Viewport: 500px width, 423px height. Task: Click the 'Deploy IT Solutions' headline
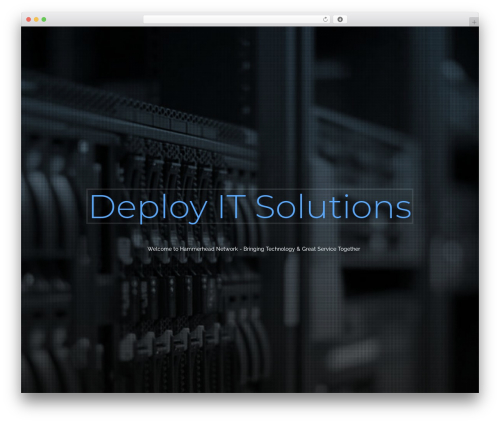250,207
